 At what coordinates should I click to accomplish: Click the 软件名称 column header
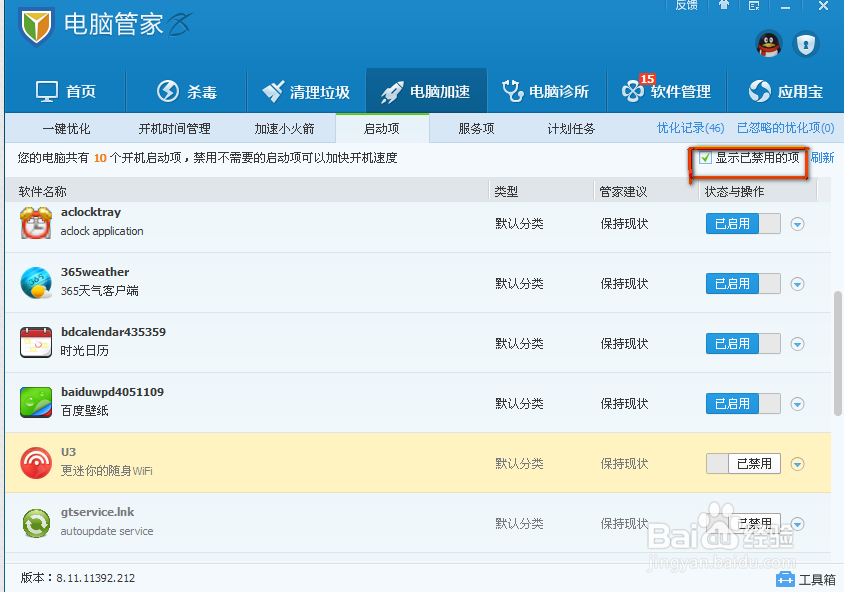click(x=42, y=192)
